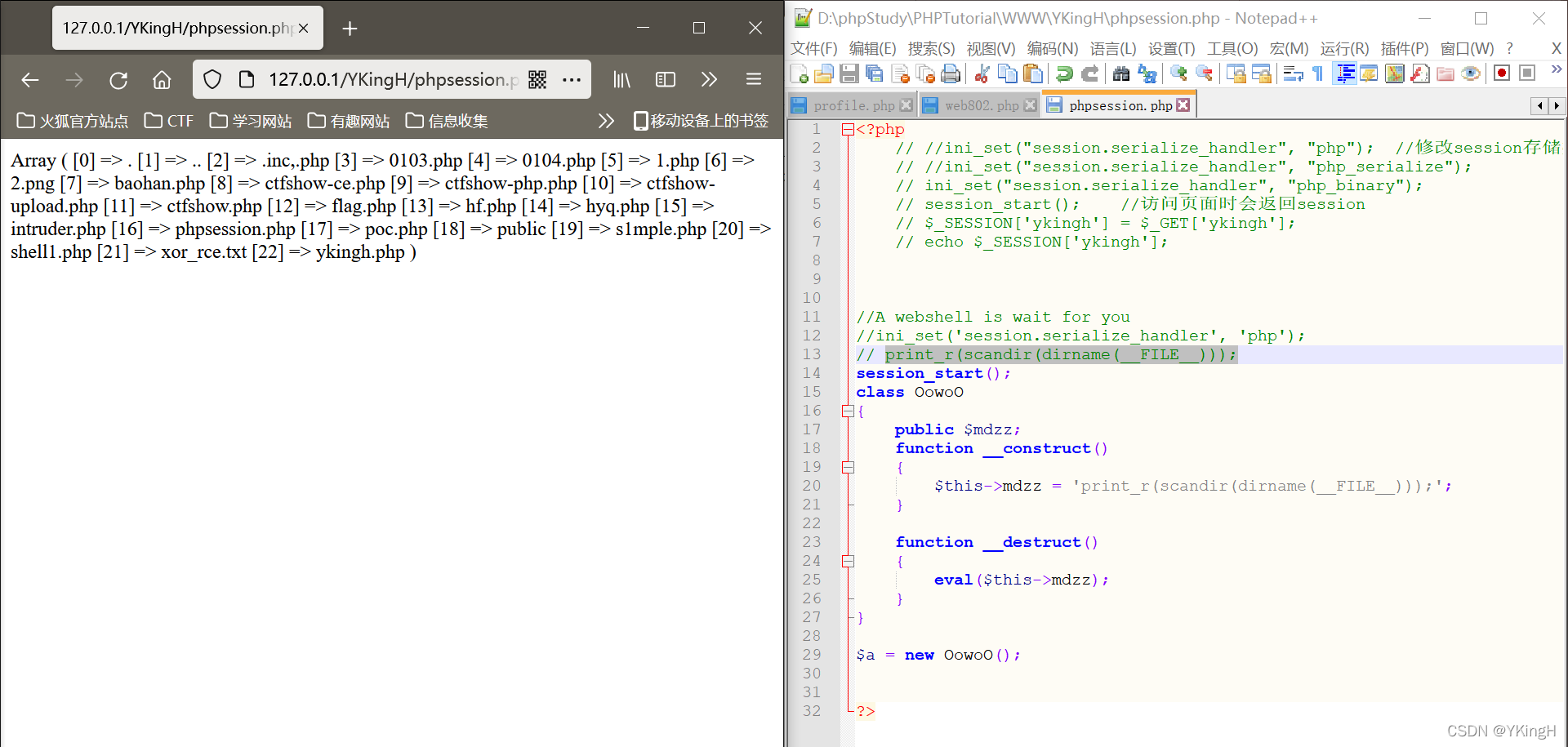Click user defined language icon
This screenshot has width=1568, height=747.
(1369, 74)
